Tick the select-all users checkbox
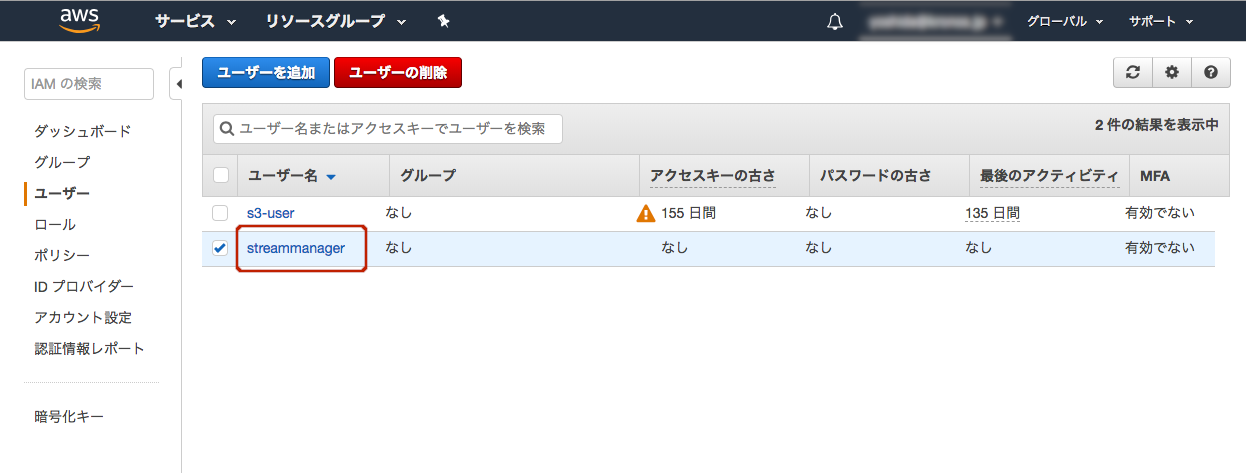The width and height of the screenshot is (1246, 473). (x=221, y=175)
